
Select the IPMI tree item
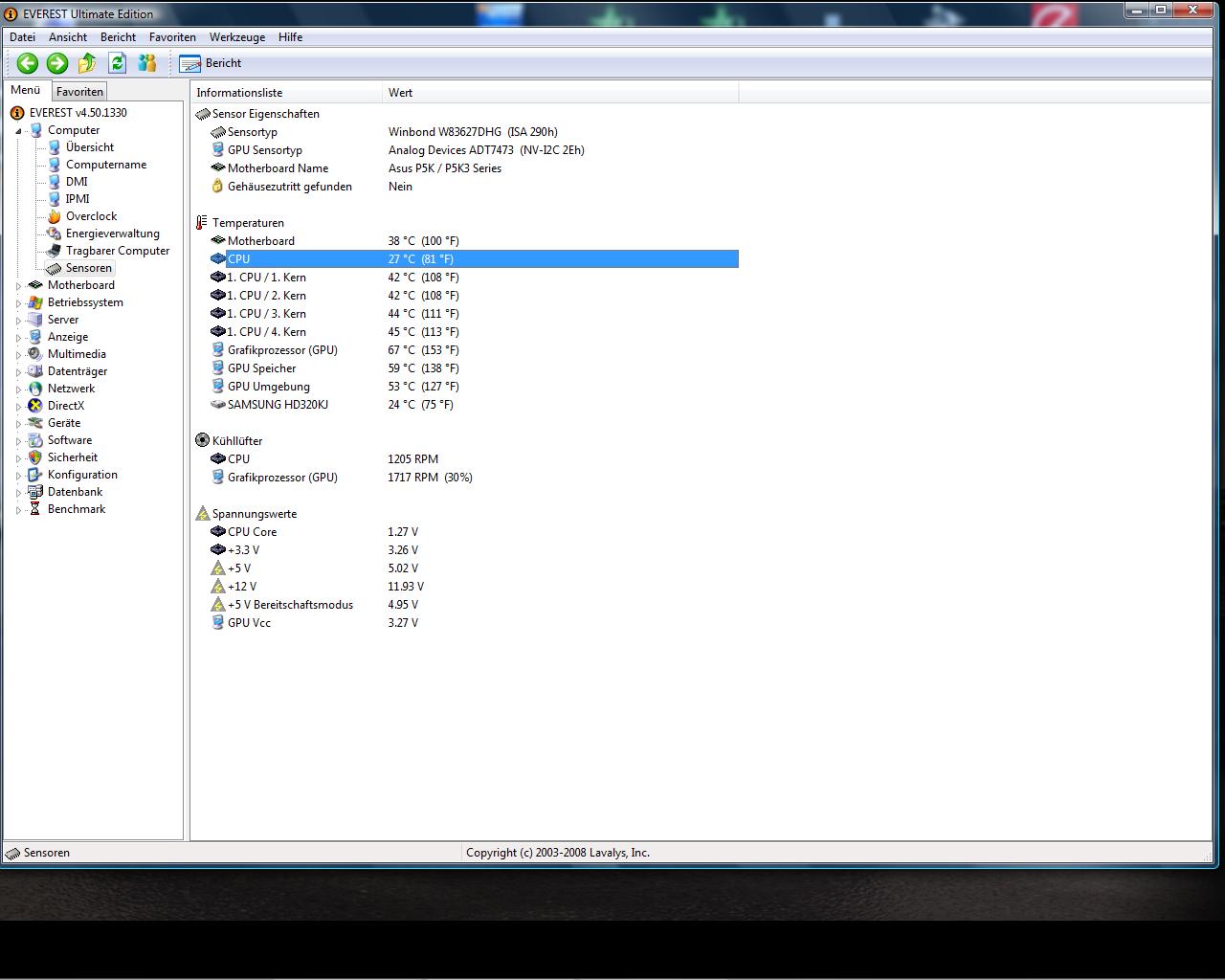tap(78, 199)
